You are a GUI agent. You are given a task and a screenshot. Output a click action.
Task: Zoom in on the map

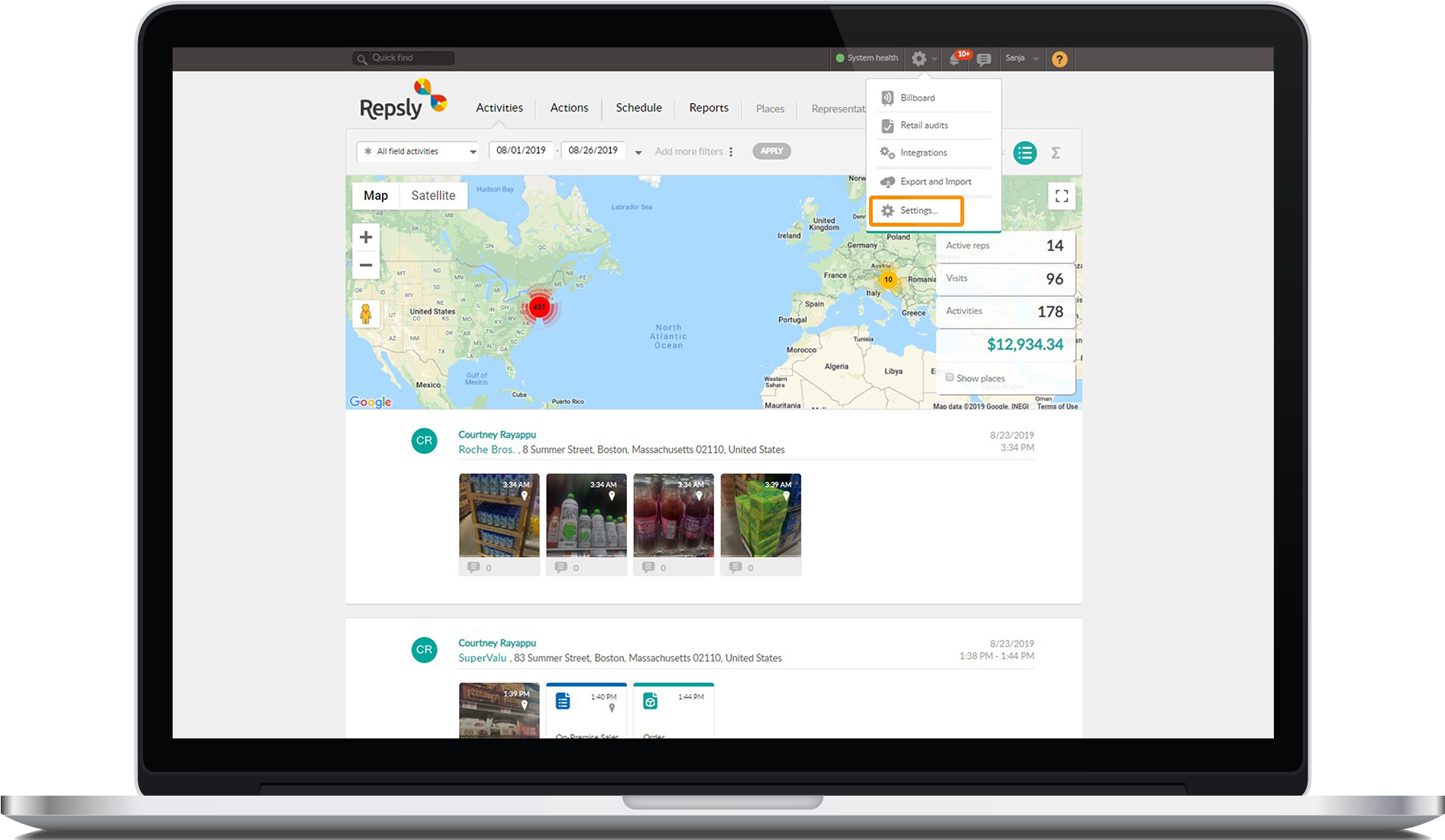(366, 237)
